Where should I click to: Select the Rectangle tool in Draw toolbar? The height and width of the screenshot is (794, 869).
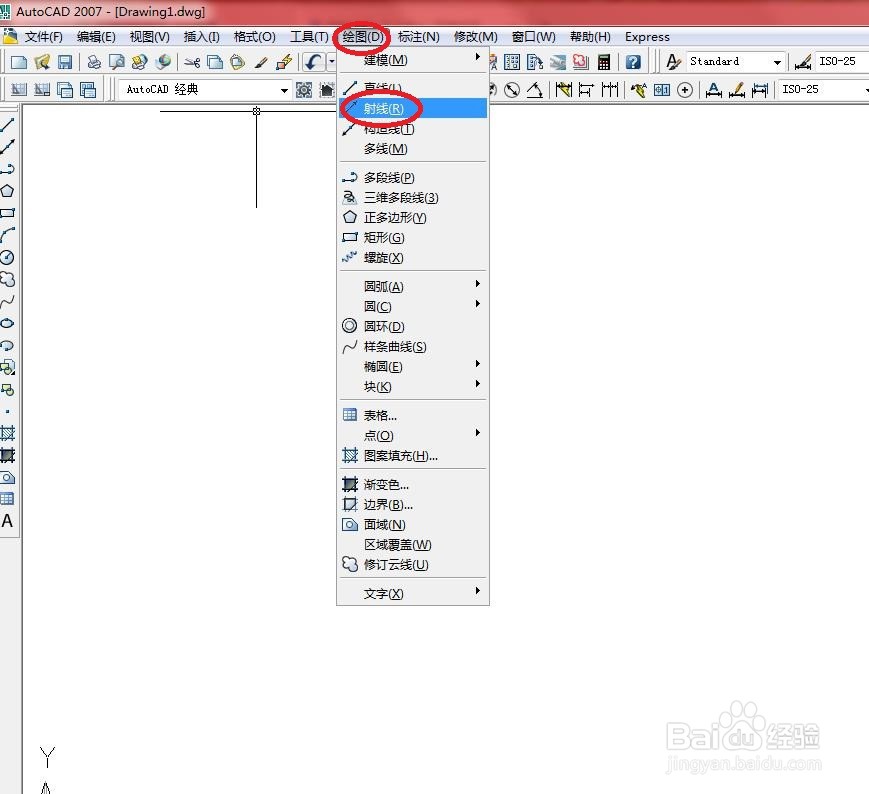click(x=7, y=213)
